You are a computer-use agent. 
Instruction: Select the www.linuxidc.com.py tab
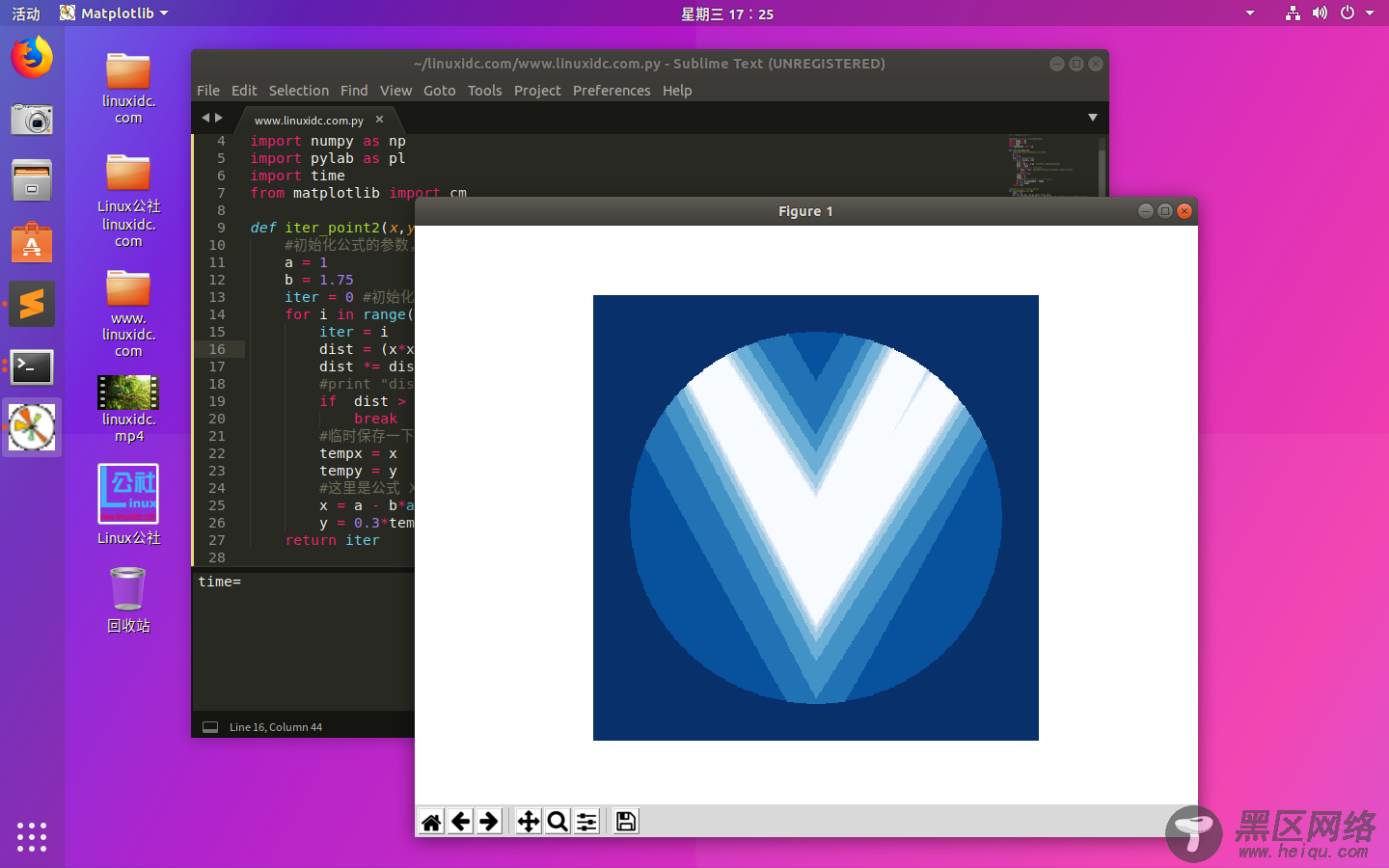(309, 121)
